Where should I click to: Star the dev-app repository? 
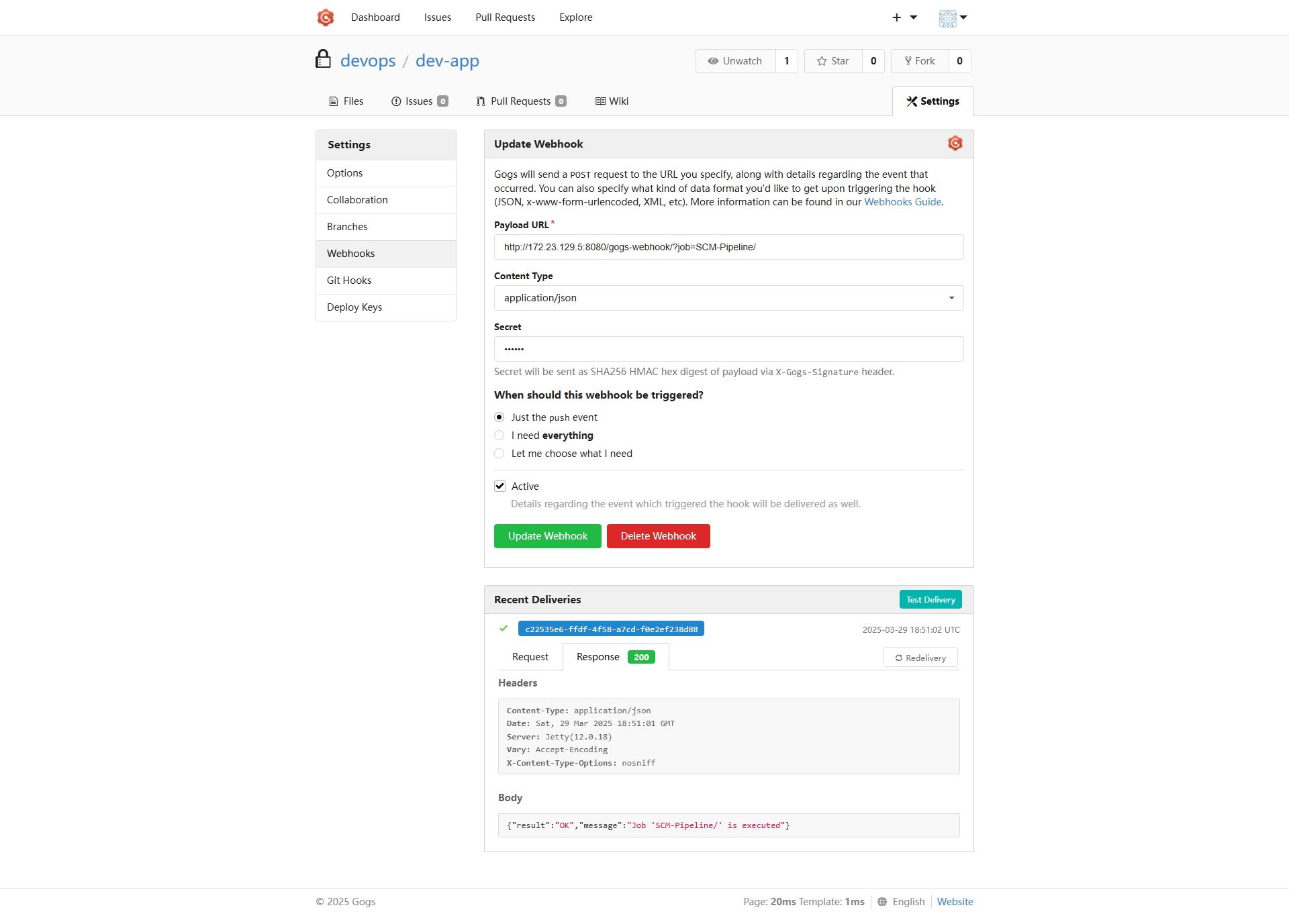833,61
